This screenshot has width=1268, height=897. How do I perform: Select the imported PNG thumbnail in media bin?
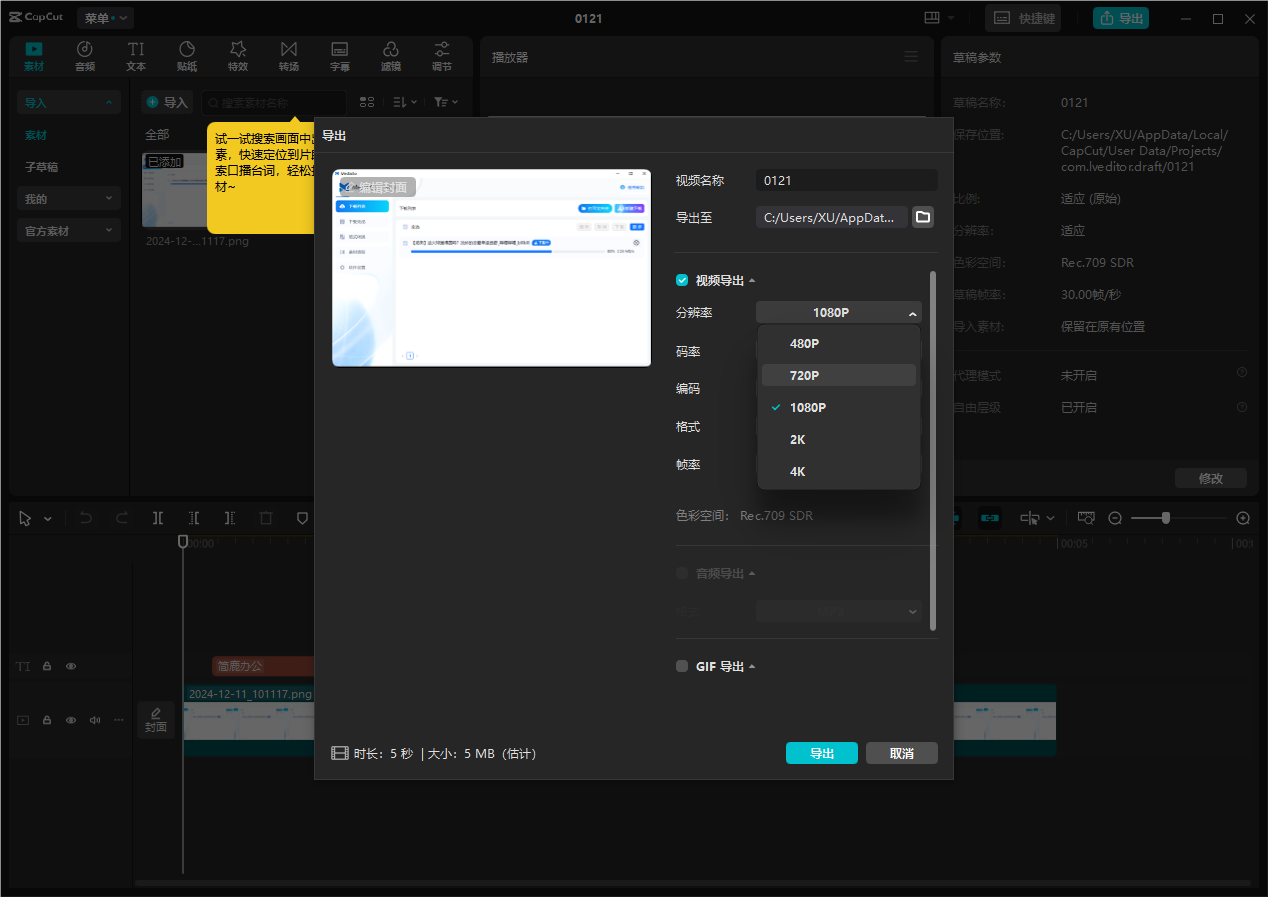click(x=174, y=190)
